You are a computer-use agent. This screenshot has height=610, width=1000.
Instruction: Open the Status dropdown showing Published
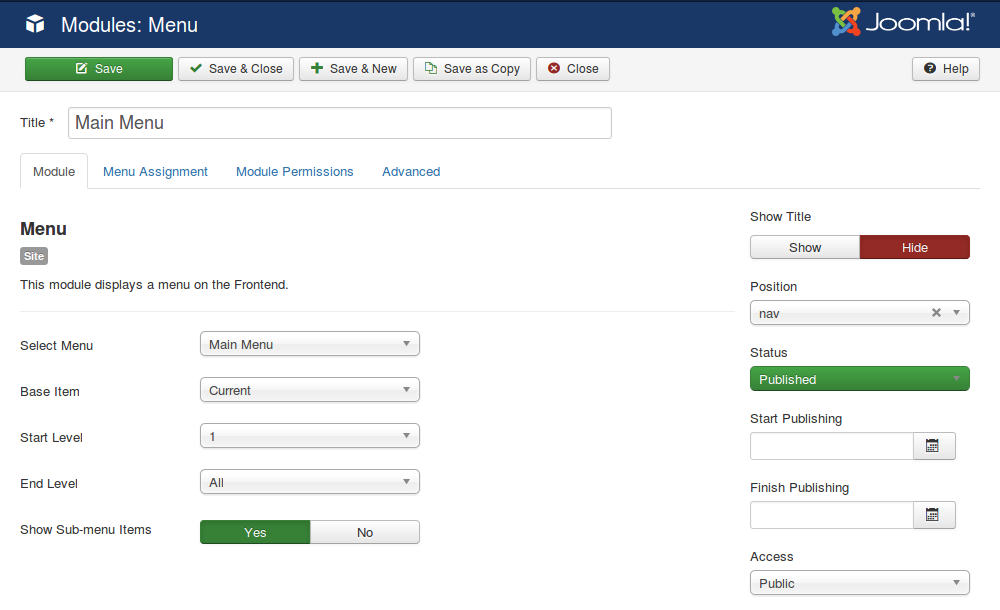click(859, 378)
